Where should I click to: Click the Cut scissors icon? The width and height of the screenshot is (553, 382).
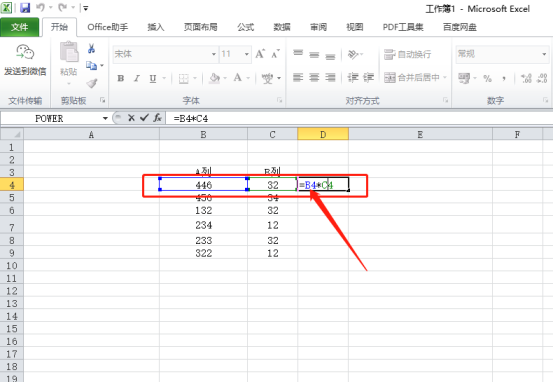pyautogui.click(x=92, y=48)
